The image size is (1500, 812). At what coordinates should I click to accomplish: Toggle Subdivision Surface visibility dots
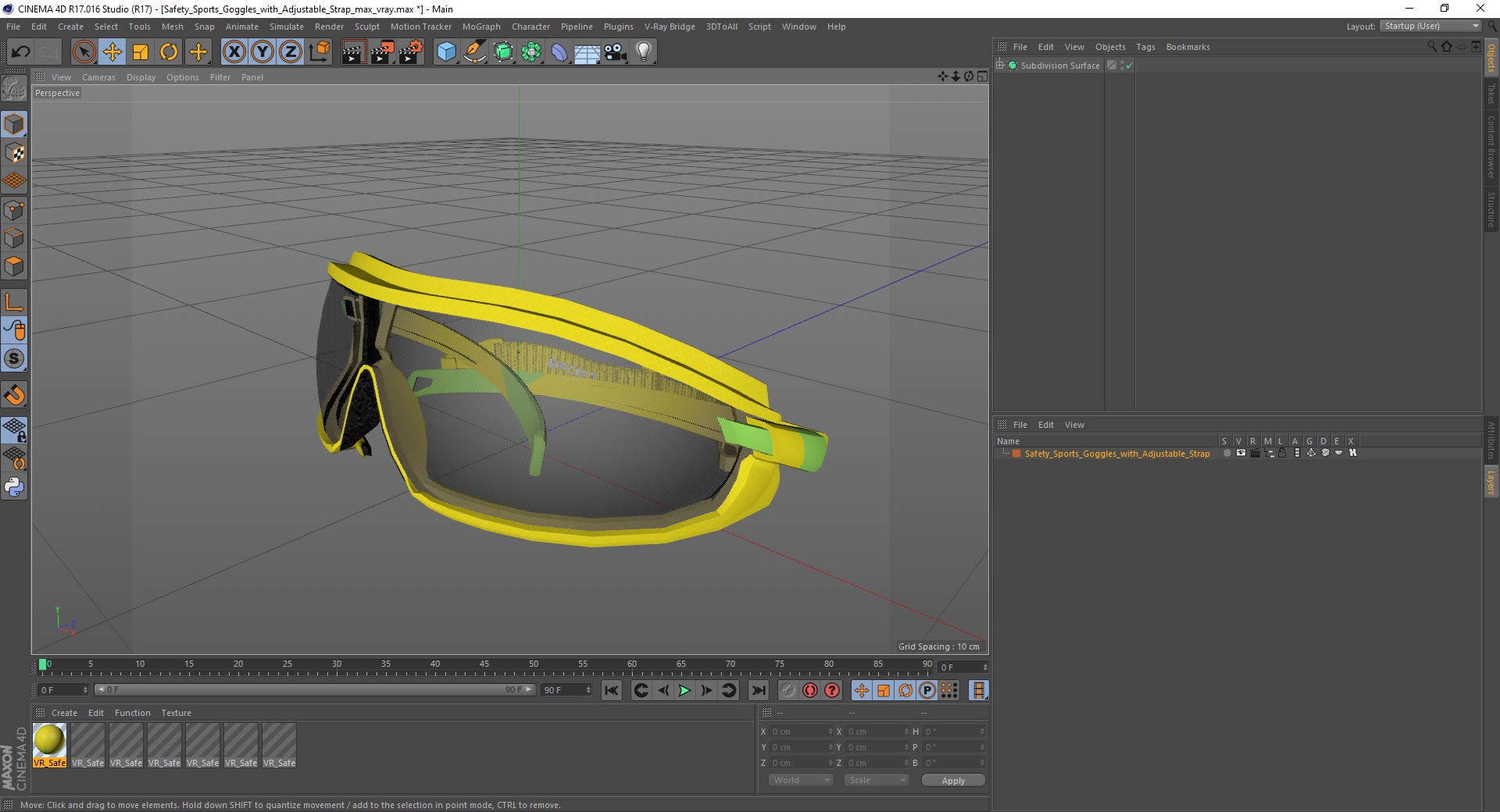pos(1123,66)
